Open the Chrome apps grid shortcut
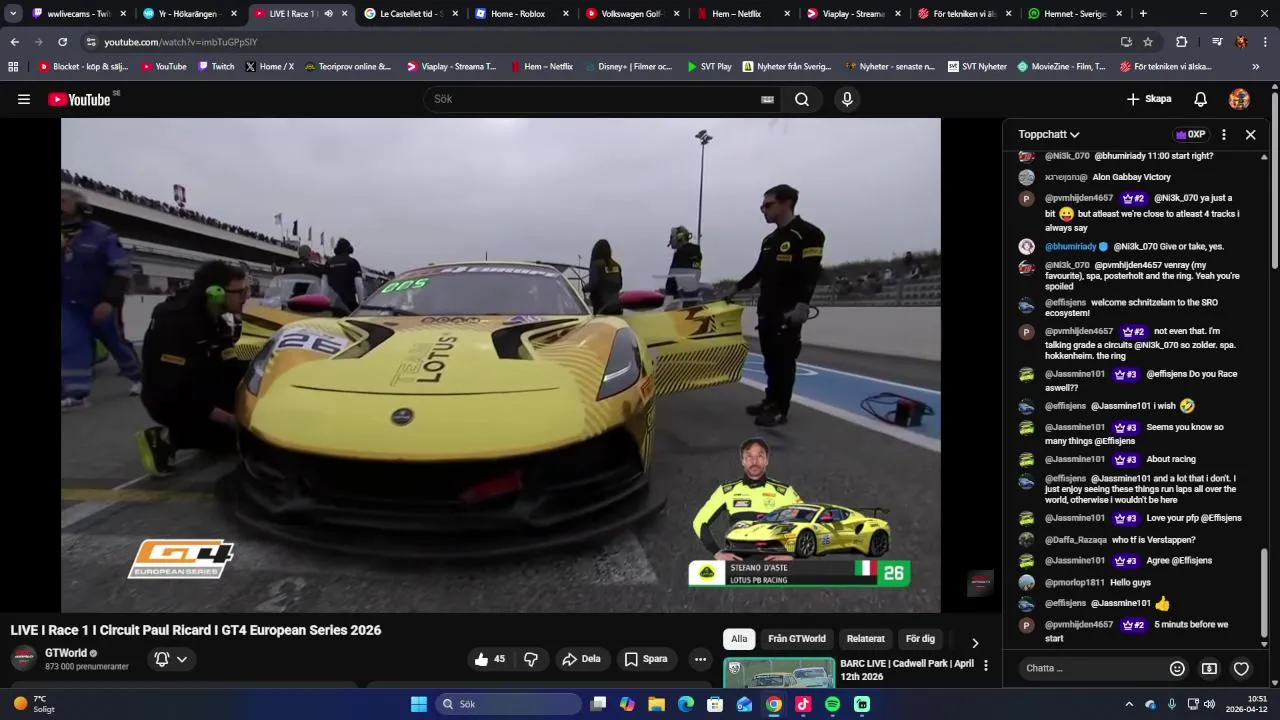The height and width of the screenshot is (720, 1280). pyautogui.click(x=13, y=67)
